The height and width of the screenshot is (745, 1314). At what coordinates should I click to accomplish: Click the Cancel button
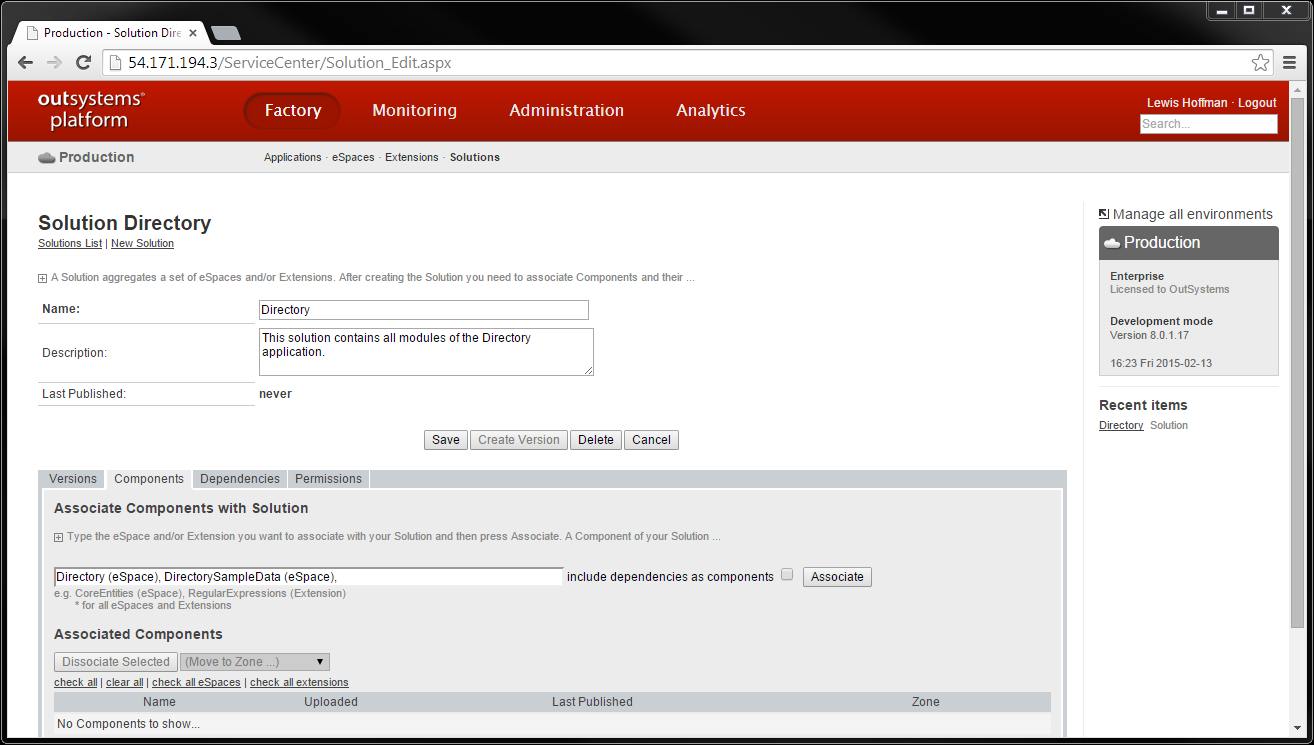tap(651, 440)
